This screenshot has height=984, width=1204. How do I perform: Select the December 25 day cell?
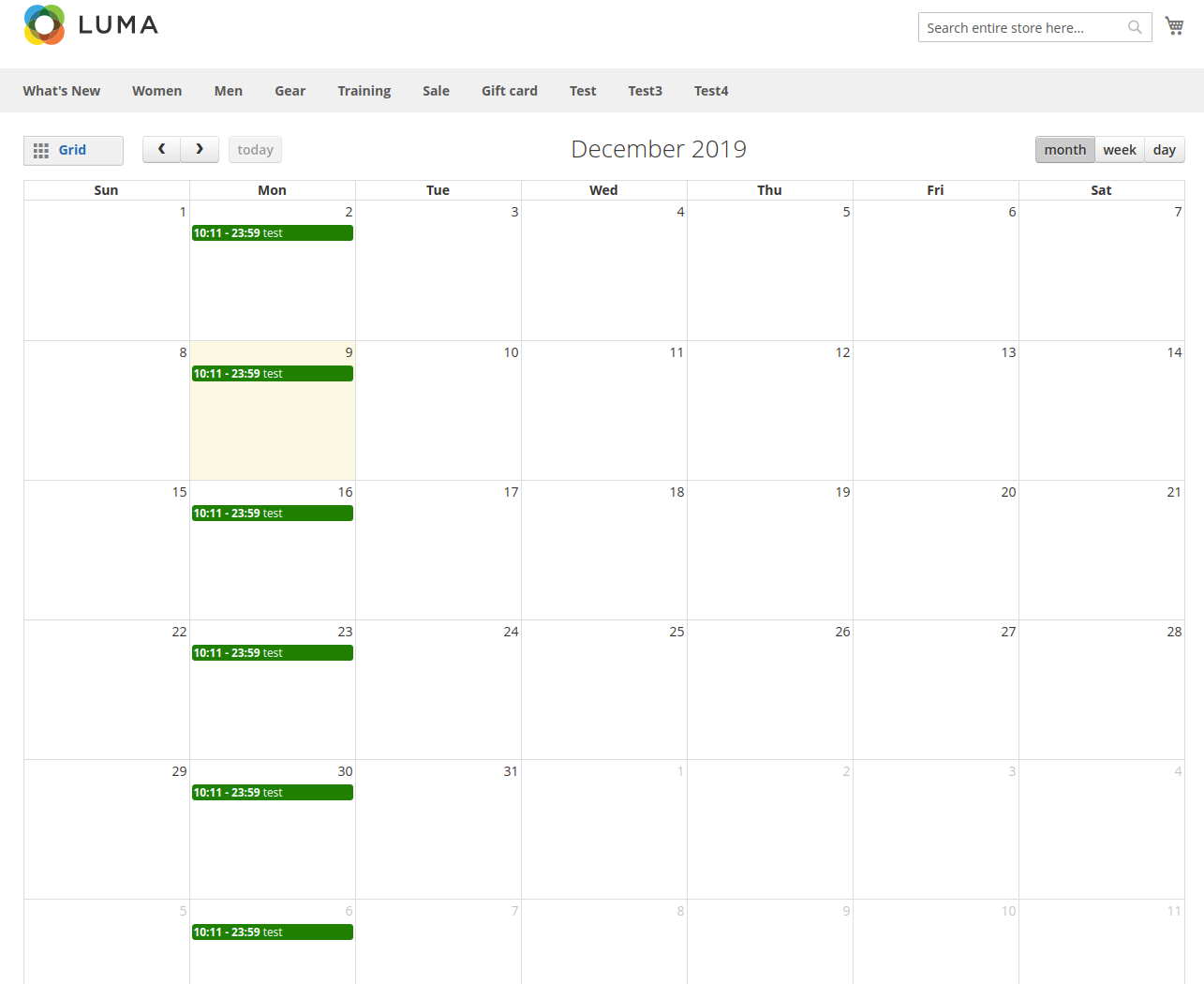pyautogui.click(x=603, y=693)
